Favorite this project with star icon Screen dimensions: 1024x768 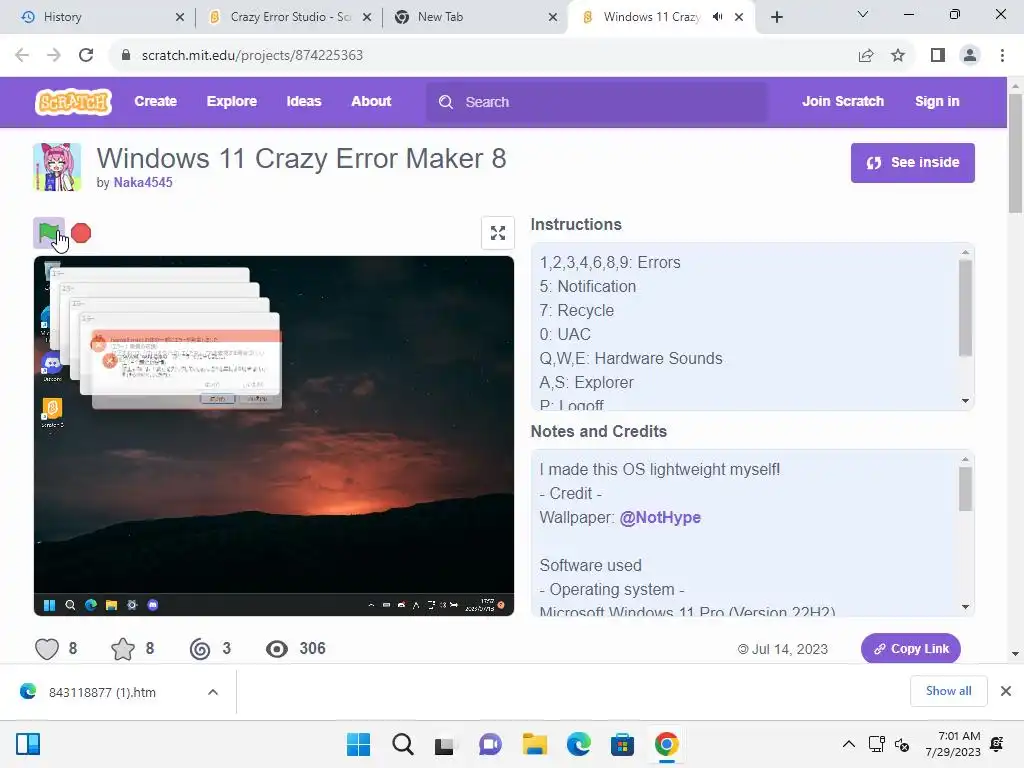[123, 648]
